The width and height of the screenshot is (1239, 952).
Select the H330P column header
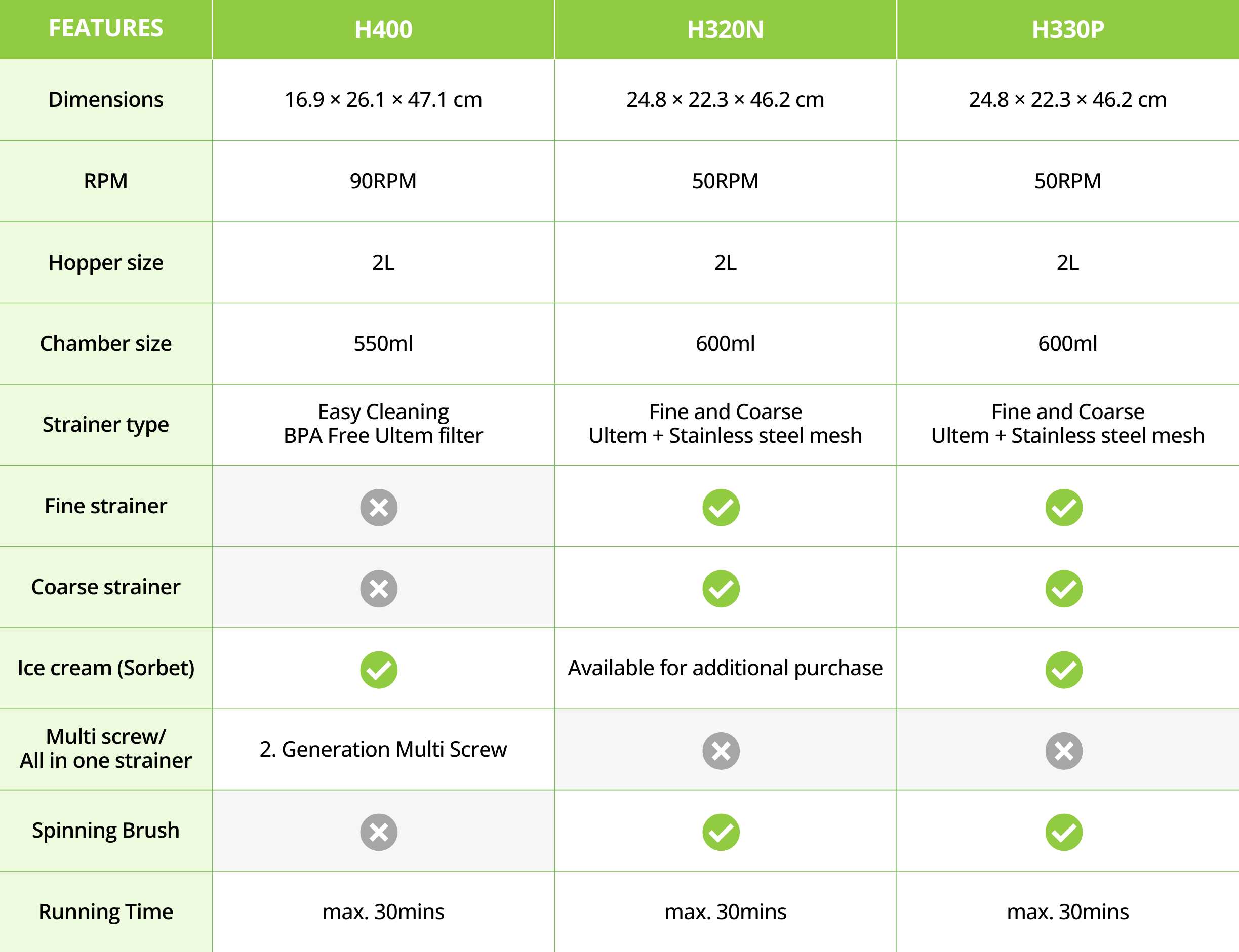[x=1068, y=29]
